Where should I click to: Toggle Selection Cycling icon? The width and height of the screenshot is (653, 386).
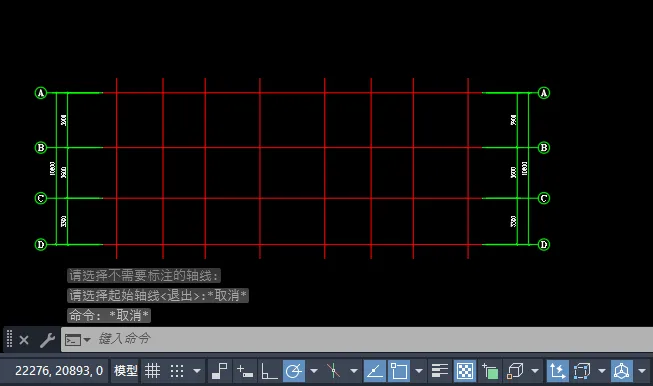[x=490, y=371]
